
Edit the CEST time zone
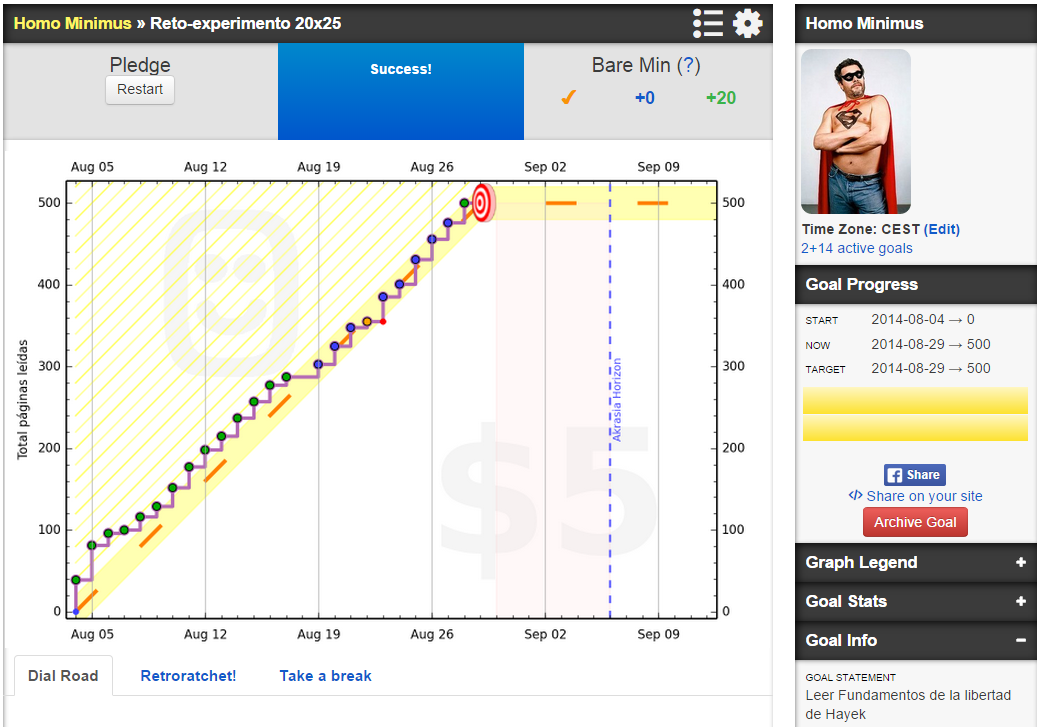point(941,229)
